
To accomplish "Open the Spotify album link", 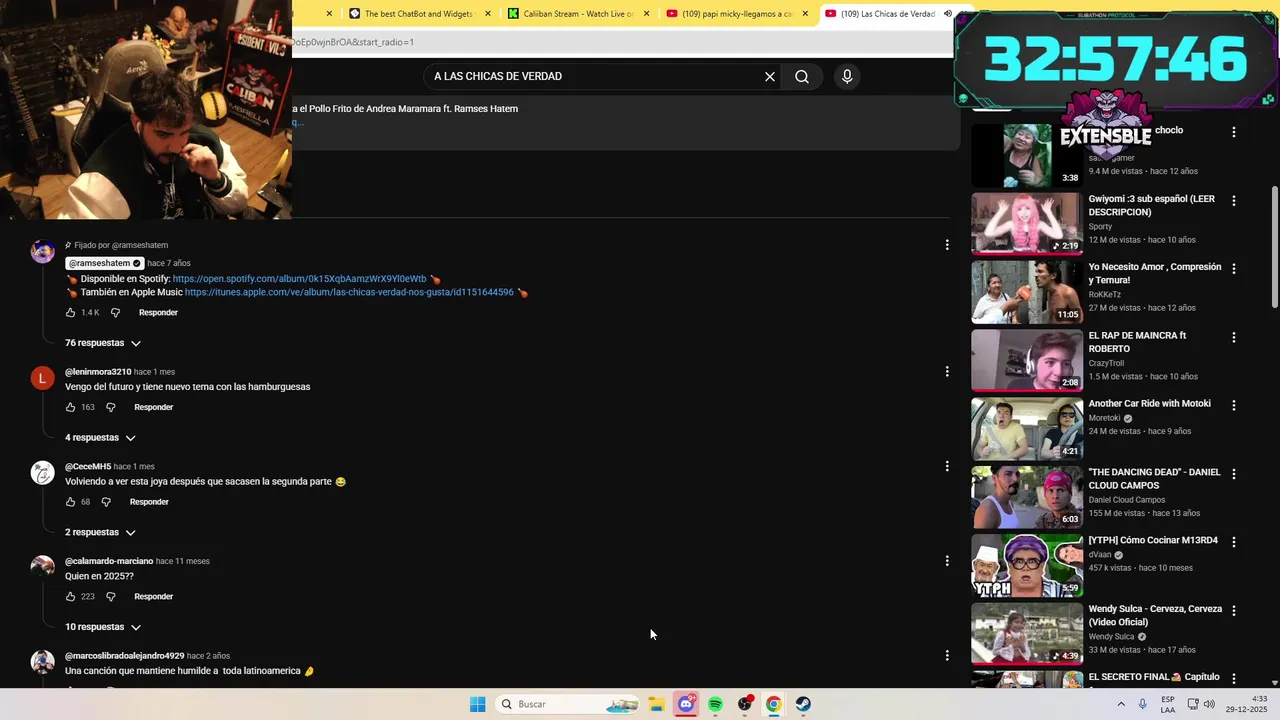I will tap(299, 279).
